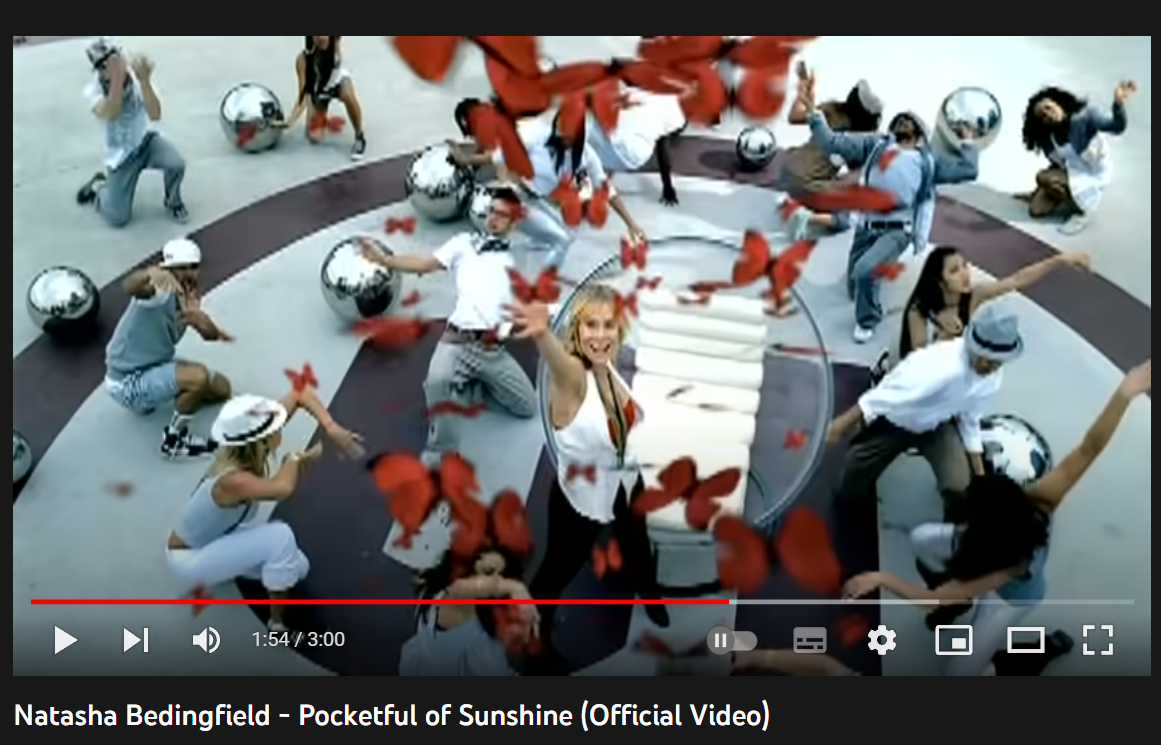Click the current playhead position on the timeline
Viewport: 1161px width, 745px height.
[729, 601]
